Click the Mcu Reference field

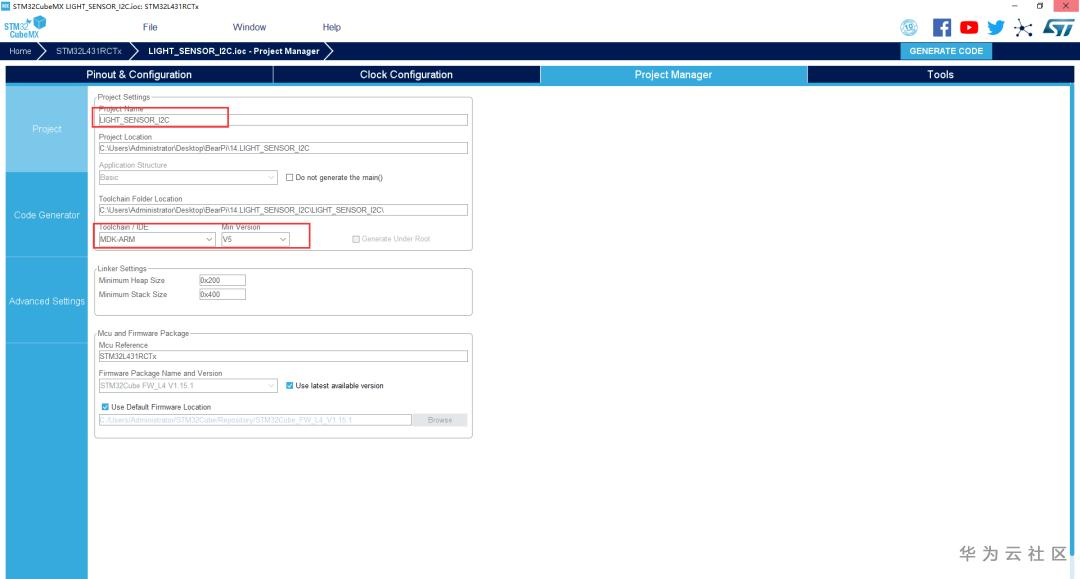click(283, 356)
